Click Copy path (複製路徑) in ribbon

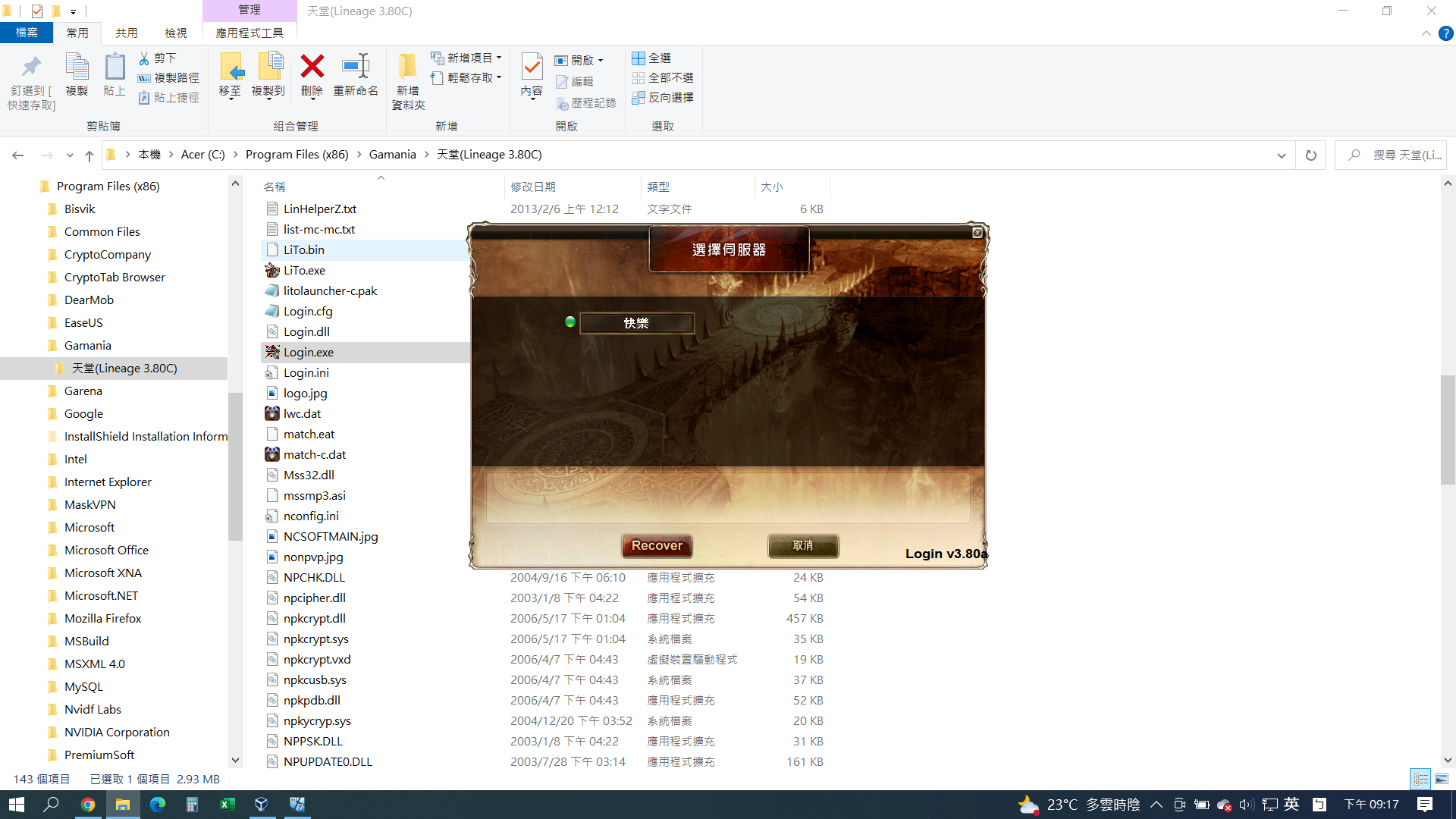(x=169, y=77)
